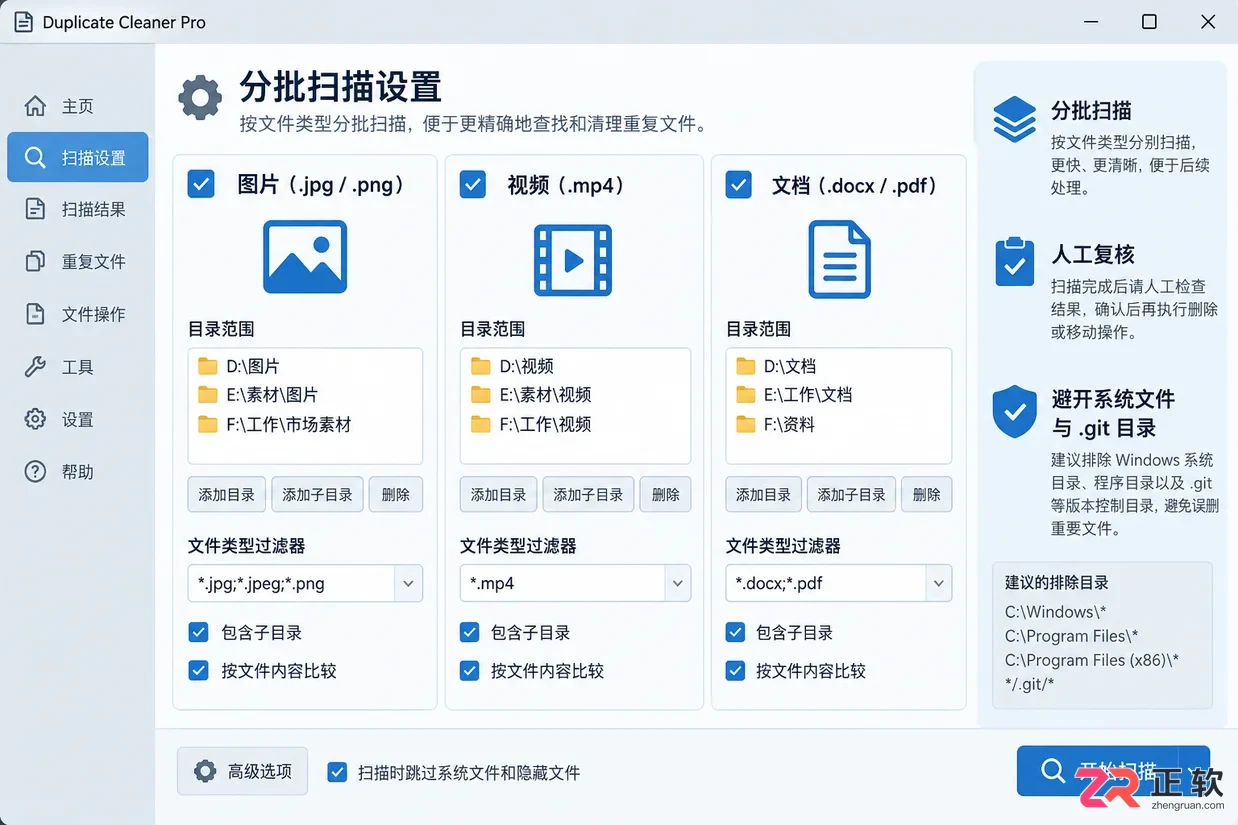The image size is (1238, 825).
Task: Click the folder icon for E:\工作\文档
Action: coord(746,395)
